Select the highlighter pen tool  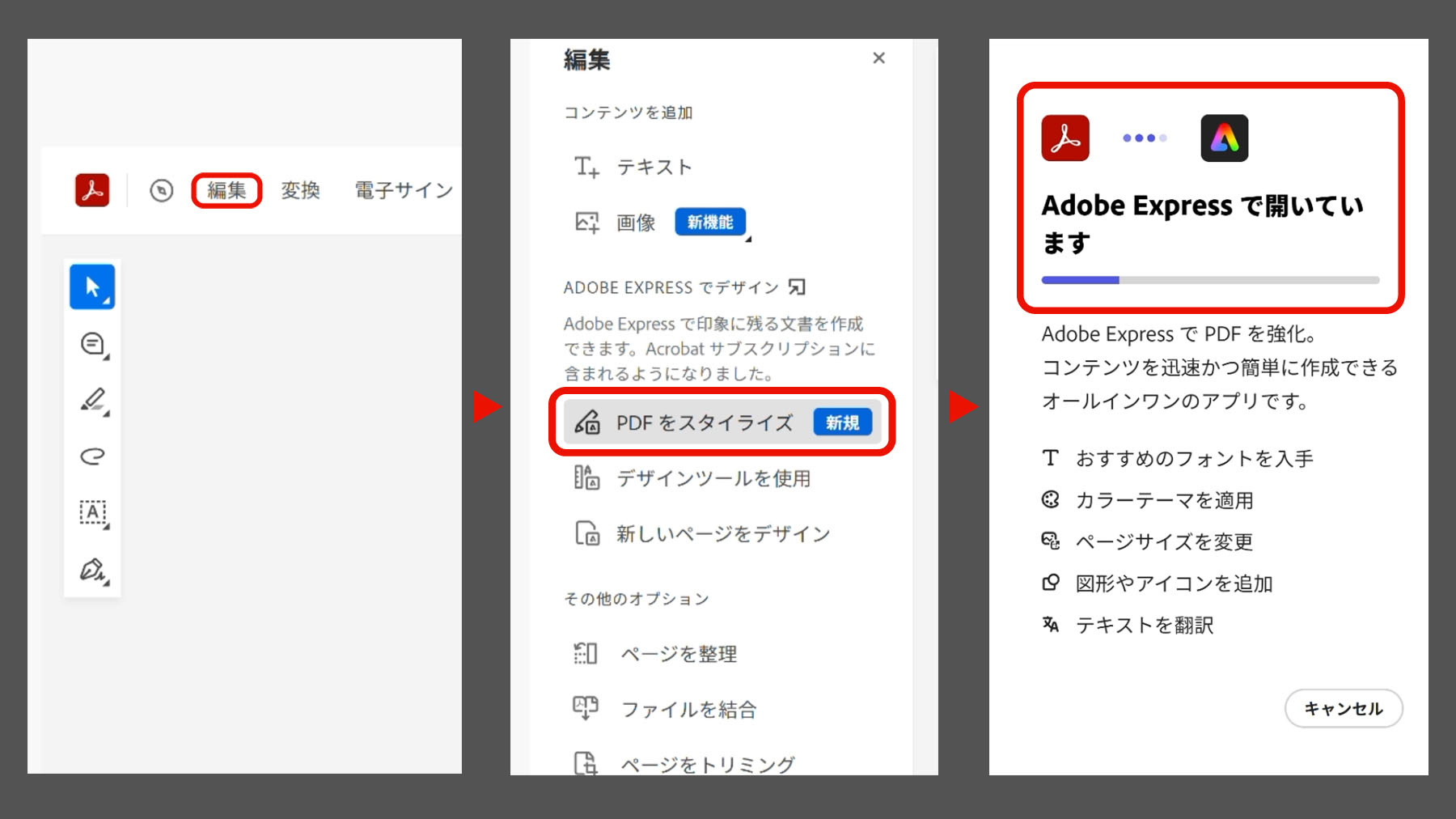(x=93, y=400)
